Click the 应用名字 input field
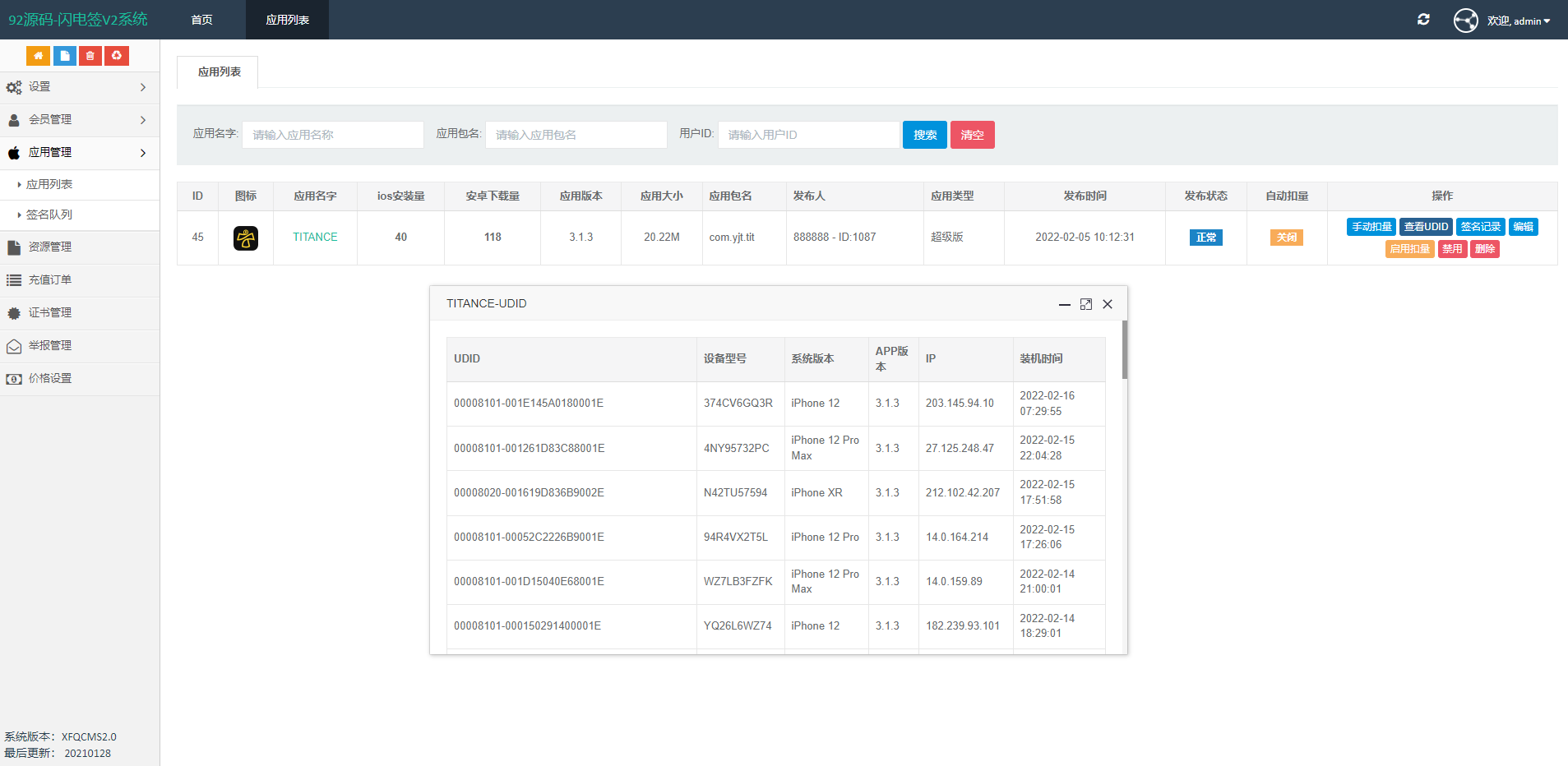The height and width of the screenshot is (766, 1568). [332, 135]
